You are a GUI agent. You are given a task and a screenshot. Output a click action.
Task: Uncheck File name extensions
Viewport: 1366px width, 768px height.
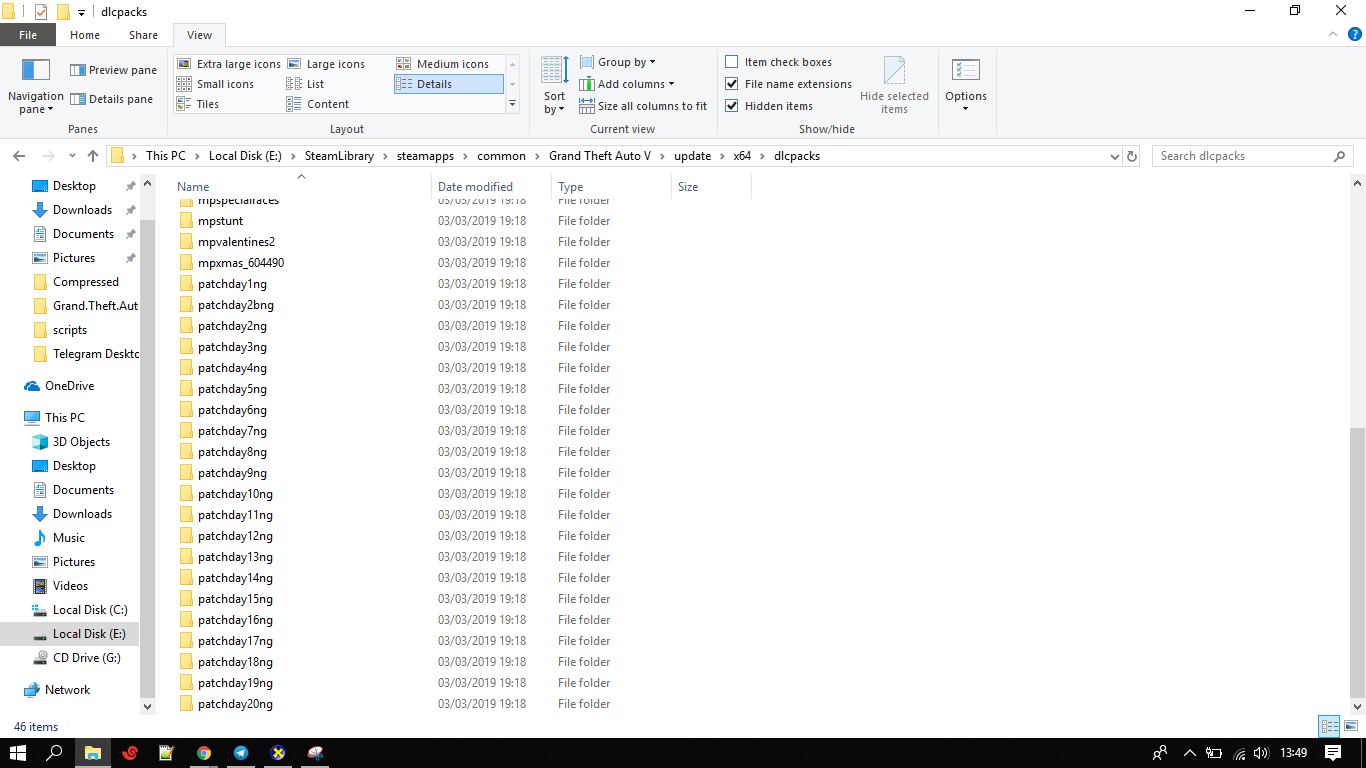point(789,84)
